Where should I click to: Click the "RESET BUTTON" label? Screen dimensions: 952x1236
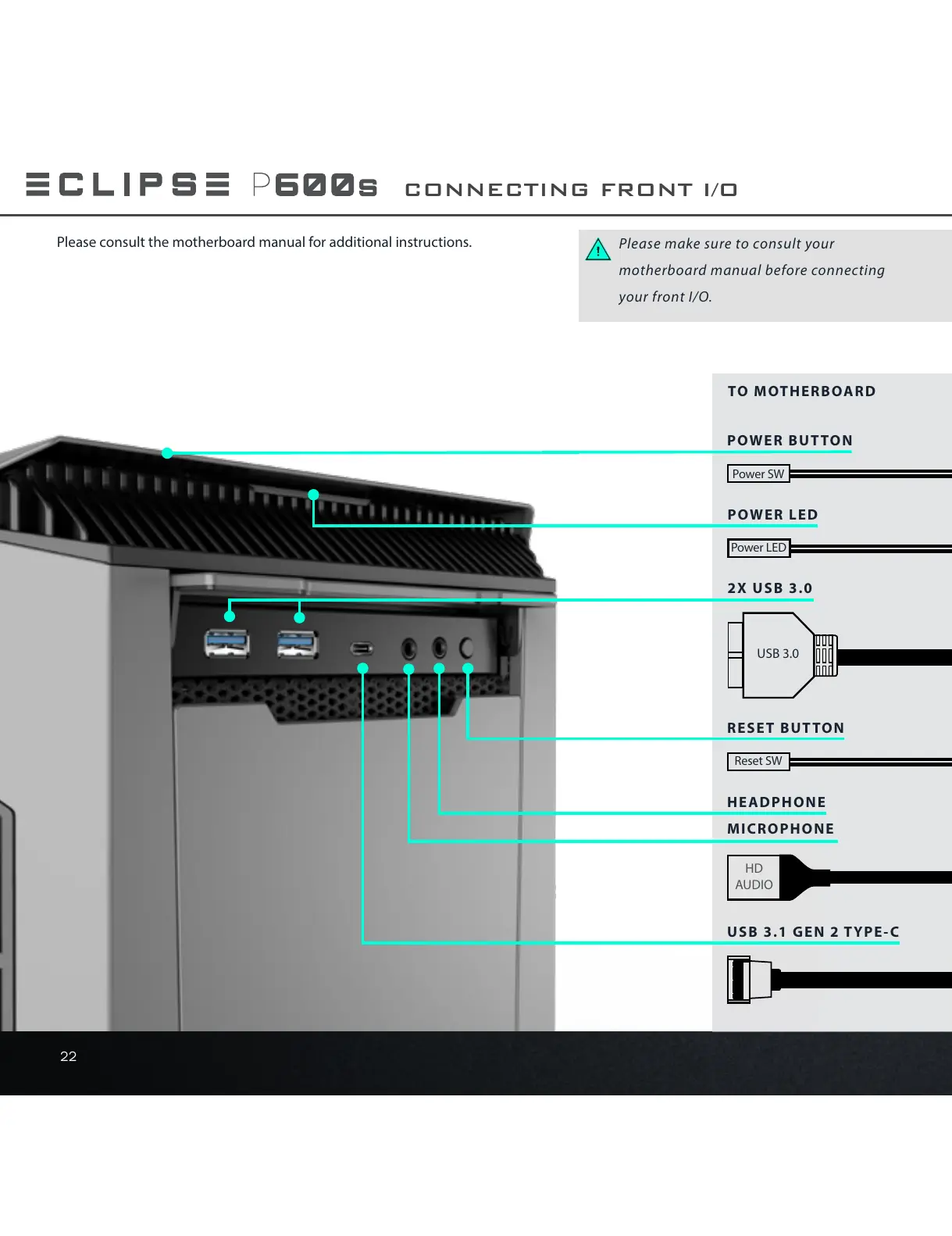tap(786, 728)
